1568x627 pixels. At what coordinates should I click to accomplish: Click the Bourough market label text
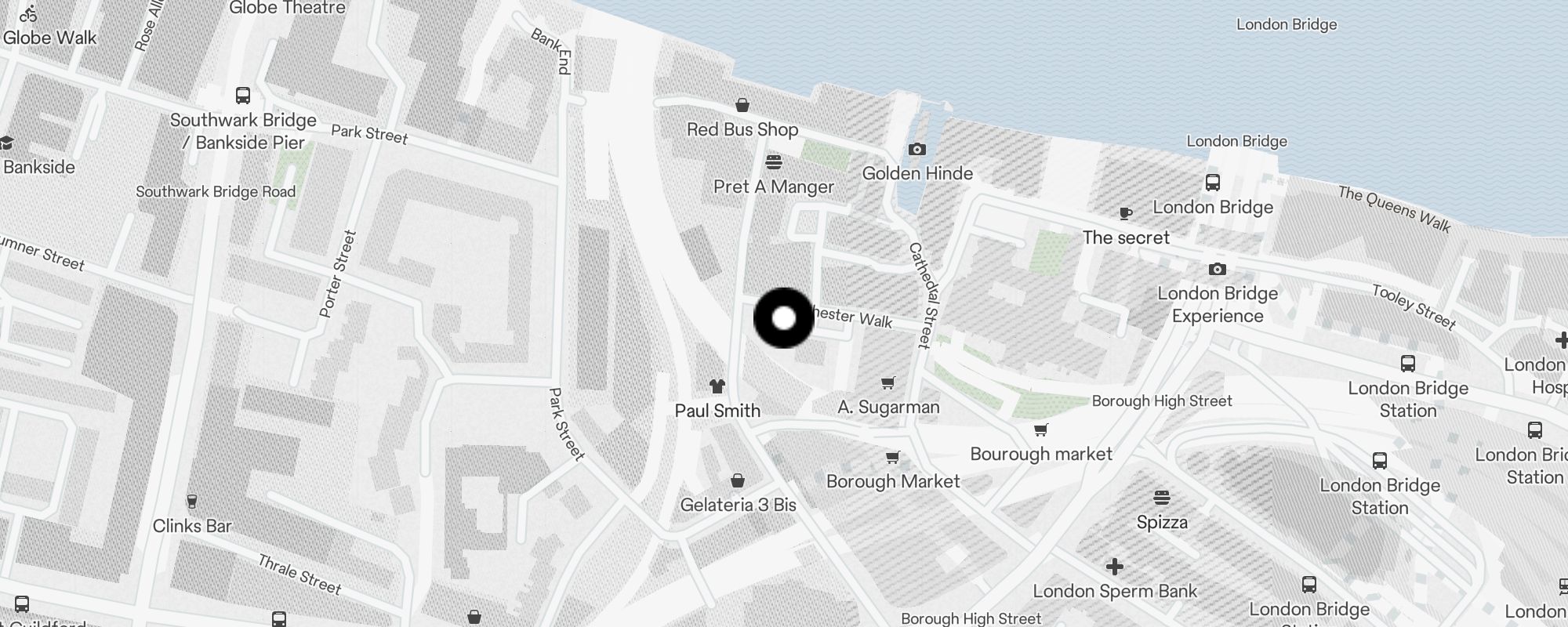coord(1041,454)
